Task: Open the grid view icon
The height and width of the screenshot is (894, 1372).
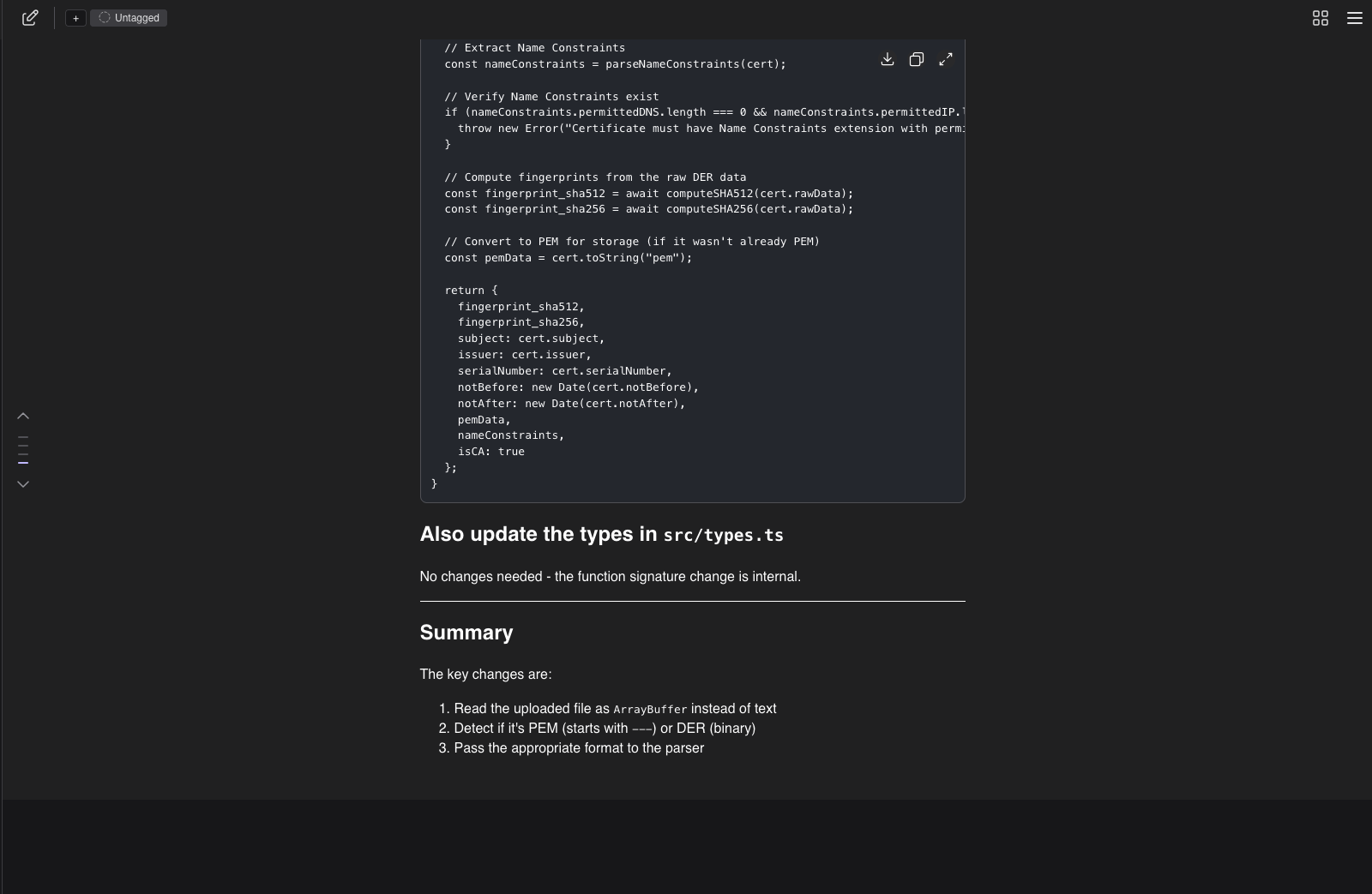Action: [x=1321, y=18]
